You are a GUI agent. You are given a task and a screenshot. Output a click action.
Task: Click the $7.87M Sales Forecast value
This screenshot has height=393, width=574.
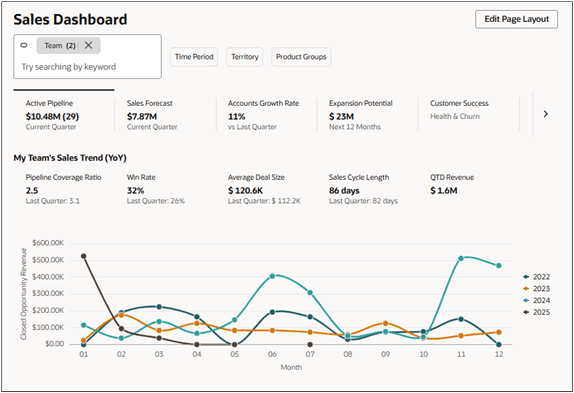pos(142,117)
